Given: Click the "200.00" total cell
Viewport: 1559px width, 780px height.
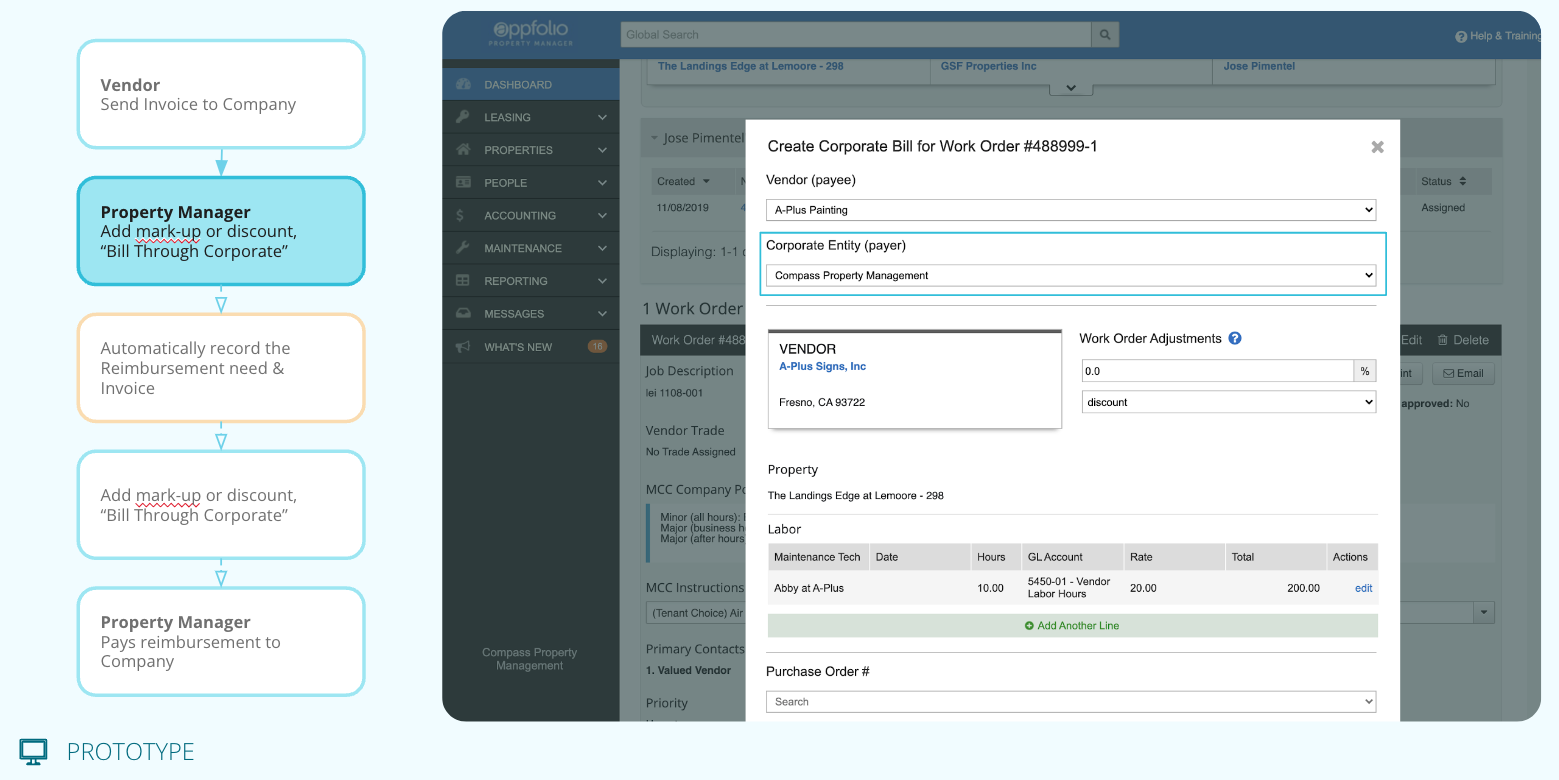Looking at the screenshot, I should coord(1303,589).
